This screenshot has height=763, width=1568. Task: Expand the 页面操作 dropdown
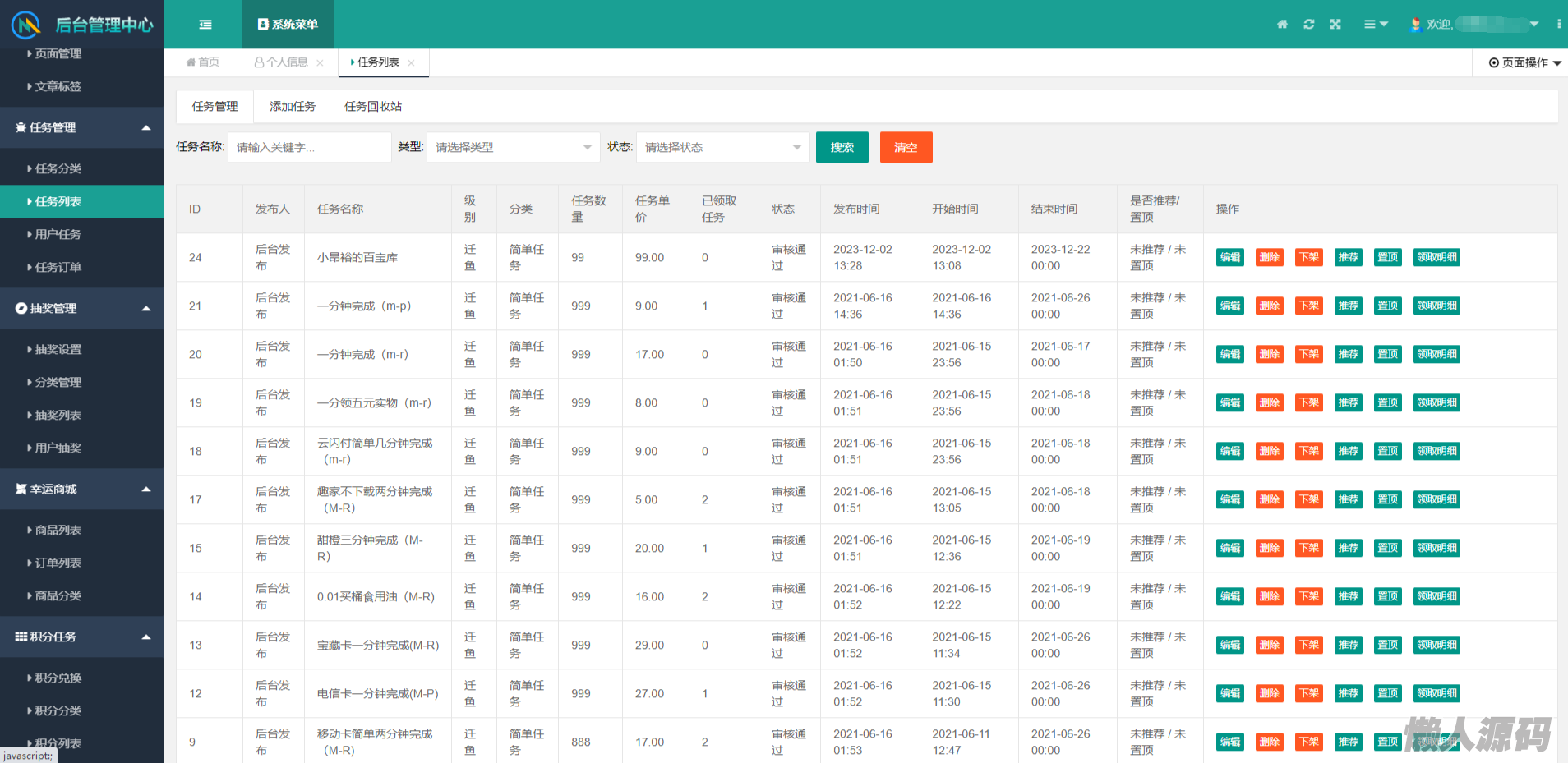click(1524, 62)
